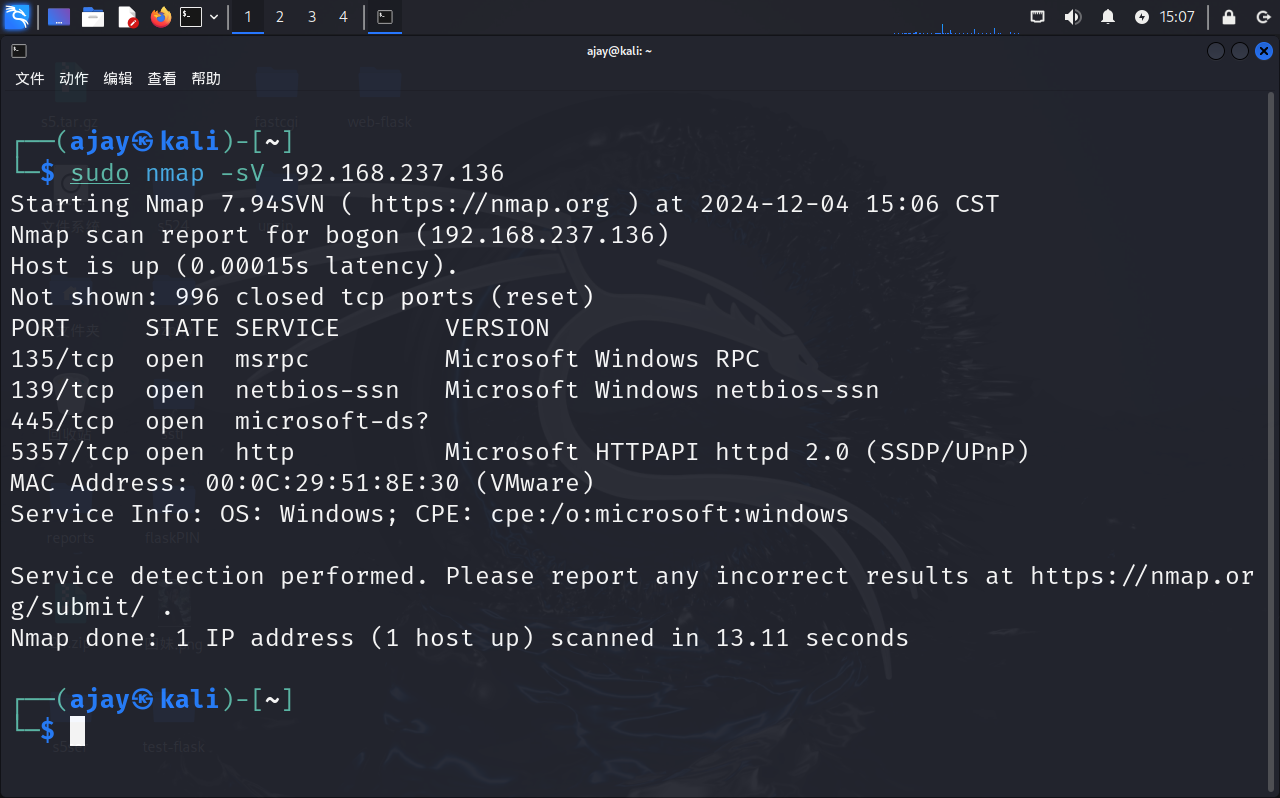Viewport: 1280px width, 798px height.
Task: Switch to workspace 2
Action: (279, 17)
